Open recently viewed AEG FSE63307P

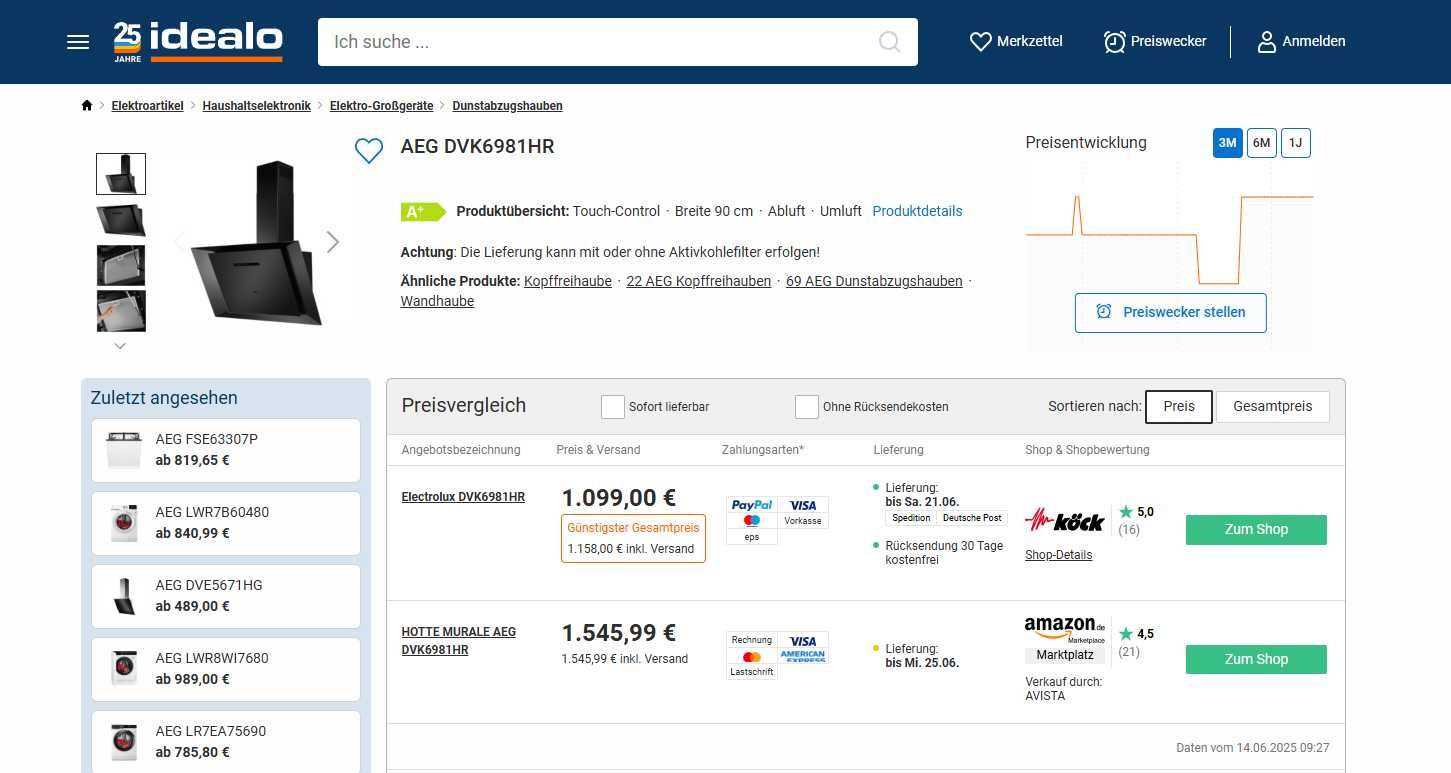(x=226, y=450)
